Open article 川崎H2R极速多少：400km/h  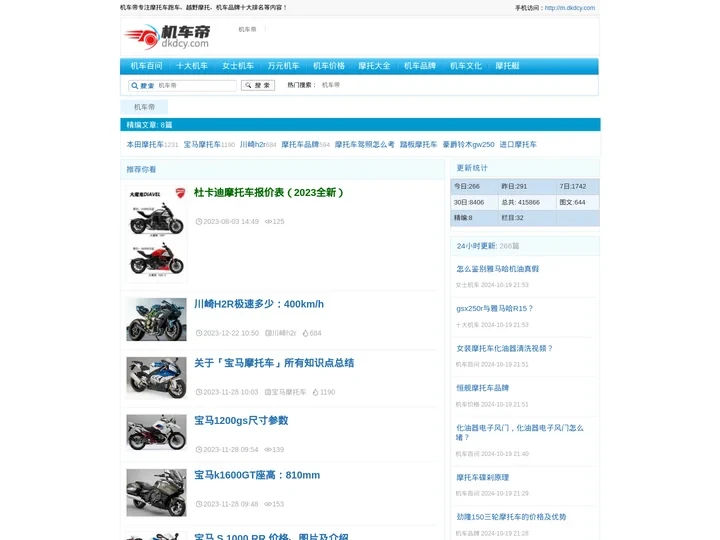coord(259,304)
